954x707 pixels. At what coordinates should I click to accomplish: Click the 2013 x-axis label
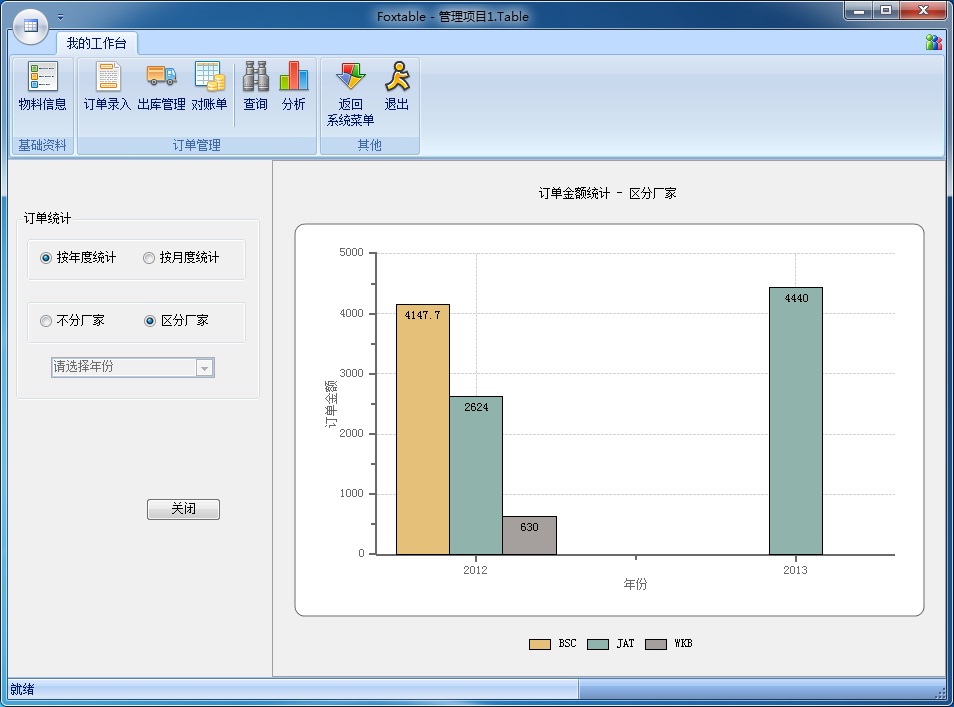click(x=795, y=570)
